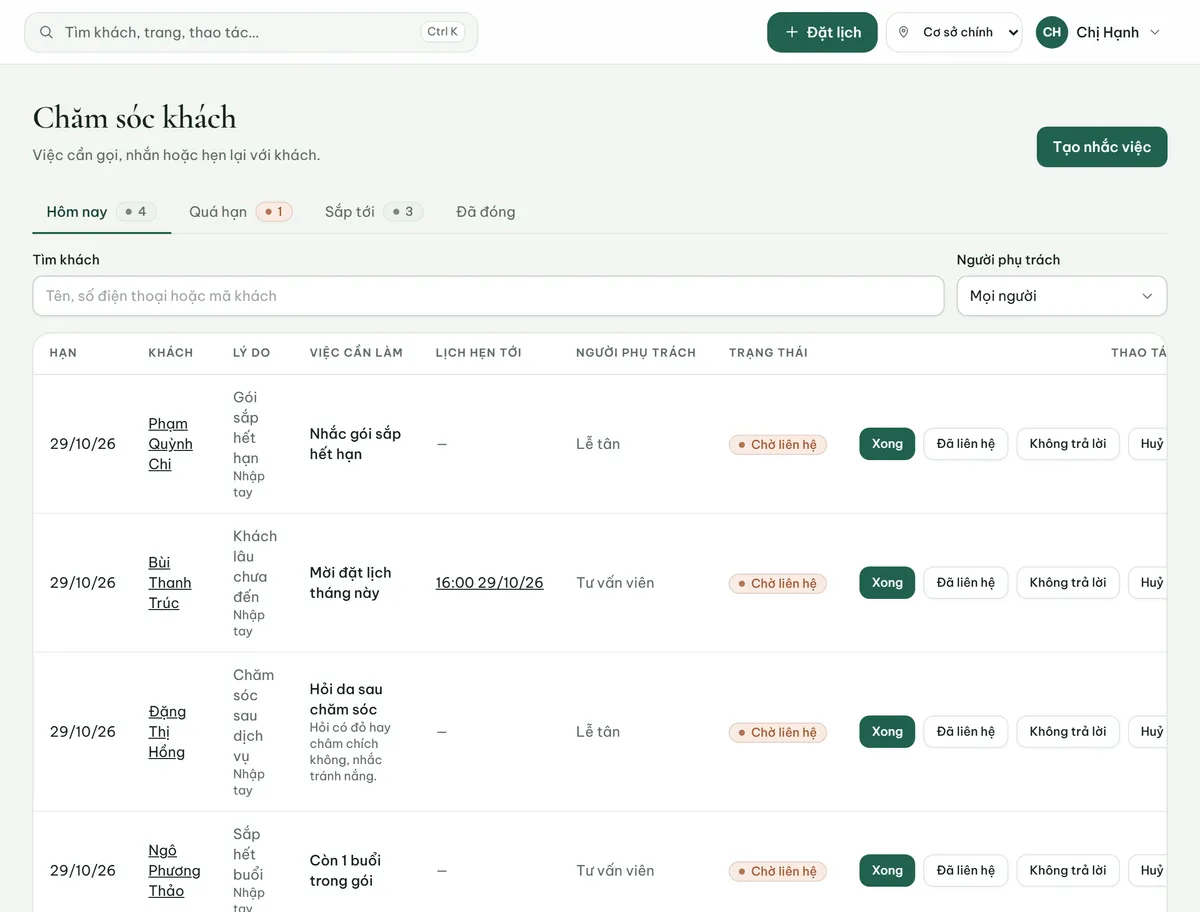Image resolution: width=1200 pixels, height=912 pixels.
Task: Click reason Khách lâu chưa đến
Action: 255,566
